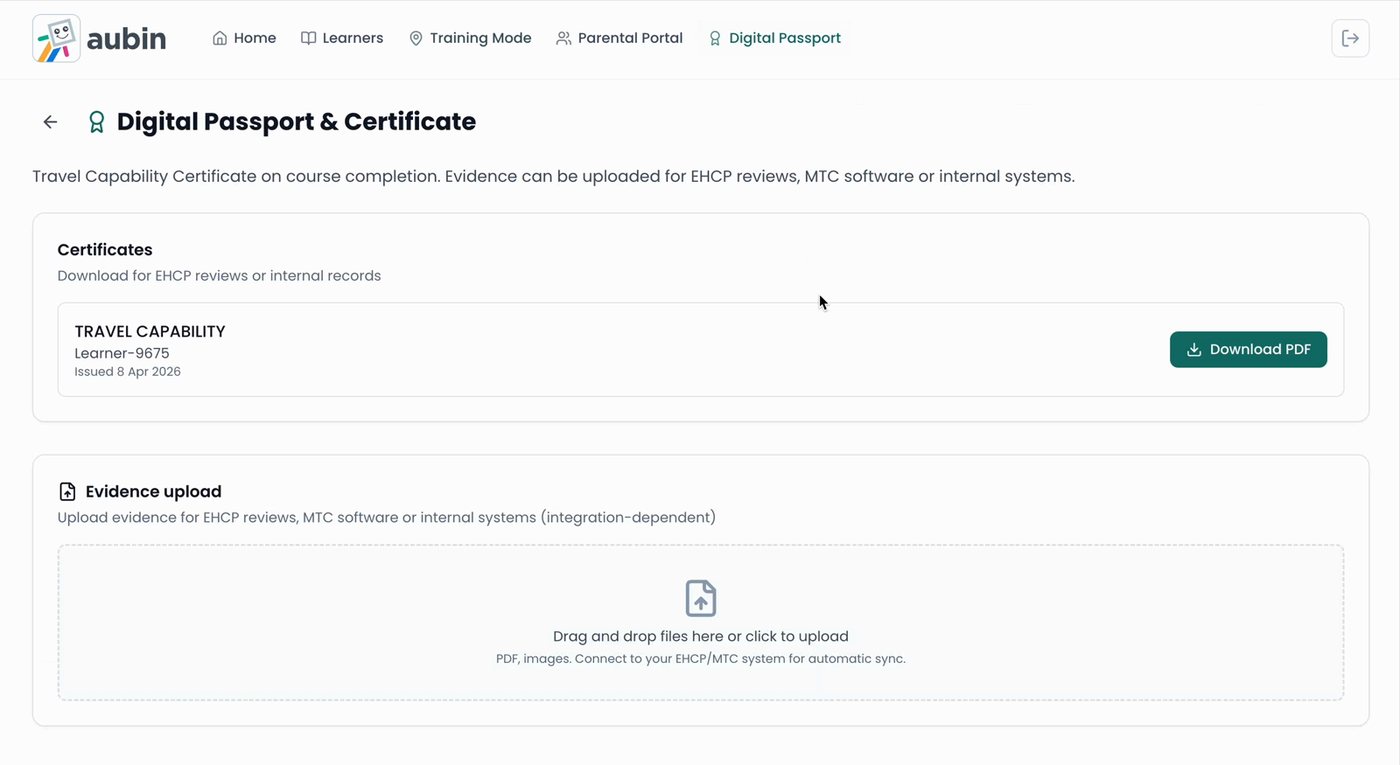This screenshot has width=1400, height=765.
Task: Click the Home house icon
Action: click(220, 38)
